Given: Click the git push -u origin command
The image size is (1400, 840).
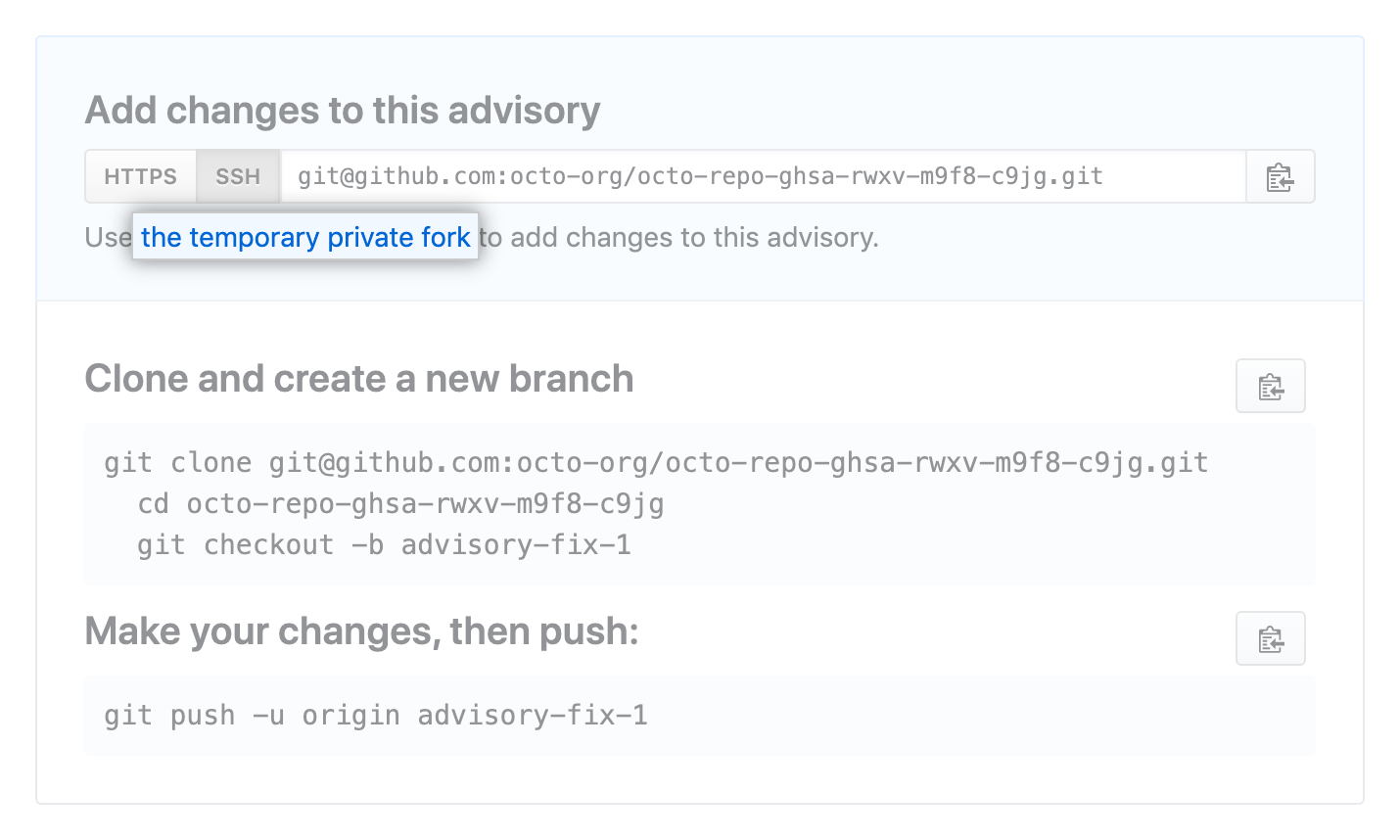Looking at the screenshot, I should point(376,716).
